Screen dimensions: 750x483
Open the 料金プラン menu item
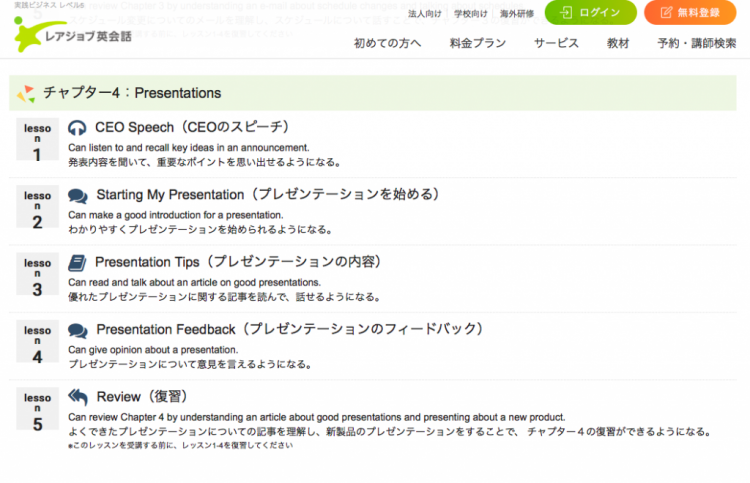click(x=478, y=43)
